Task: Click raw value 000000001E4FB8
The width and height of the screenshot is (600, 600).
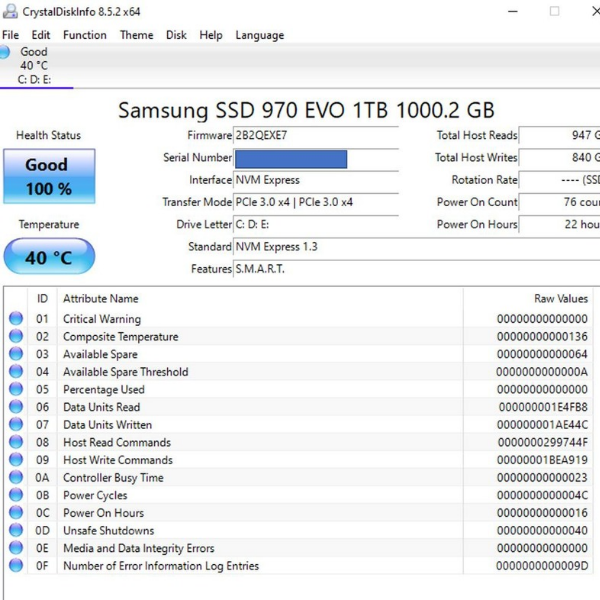Action: pyautogui.click(x=543, y=407)
